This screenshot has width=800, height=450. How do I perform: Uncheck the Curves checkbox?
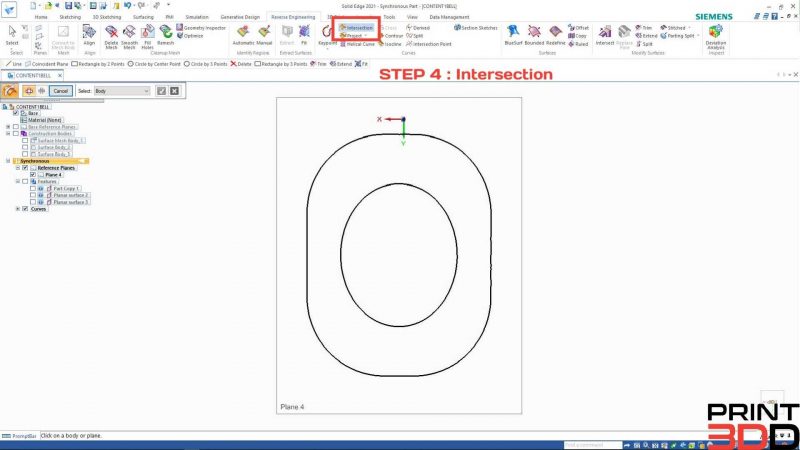25,209
